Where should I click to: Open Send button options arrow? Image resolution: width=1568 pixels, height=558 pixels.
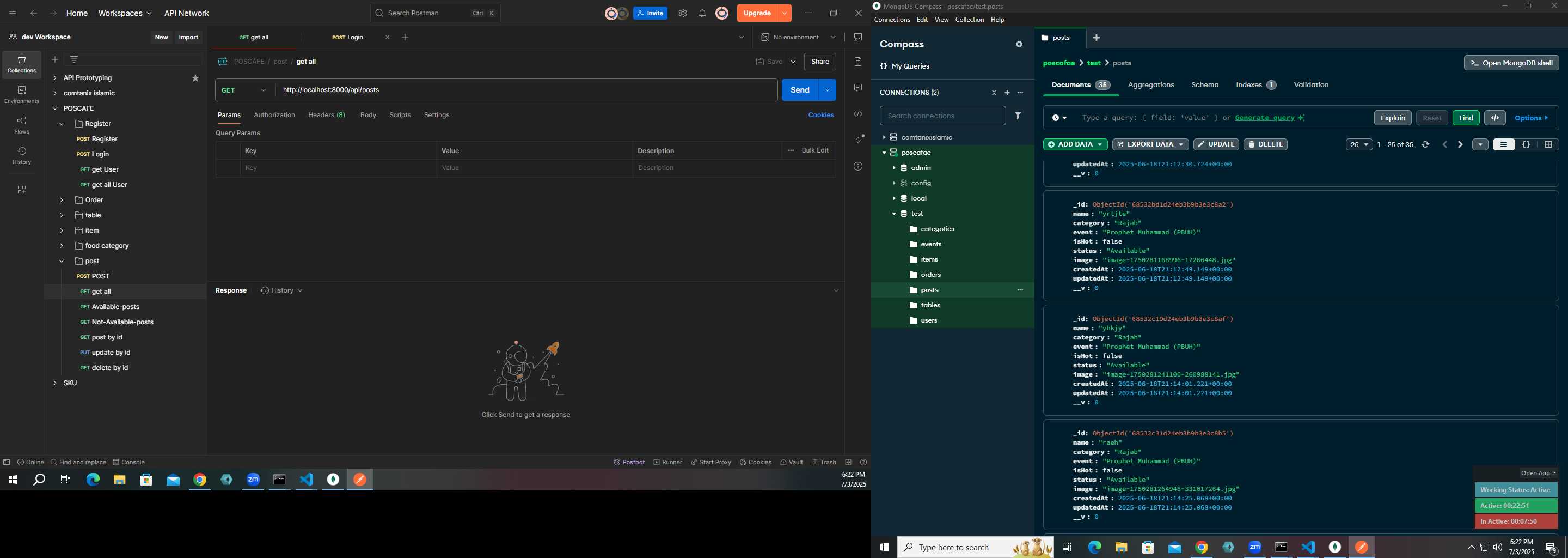click(x=827, y=90)
